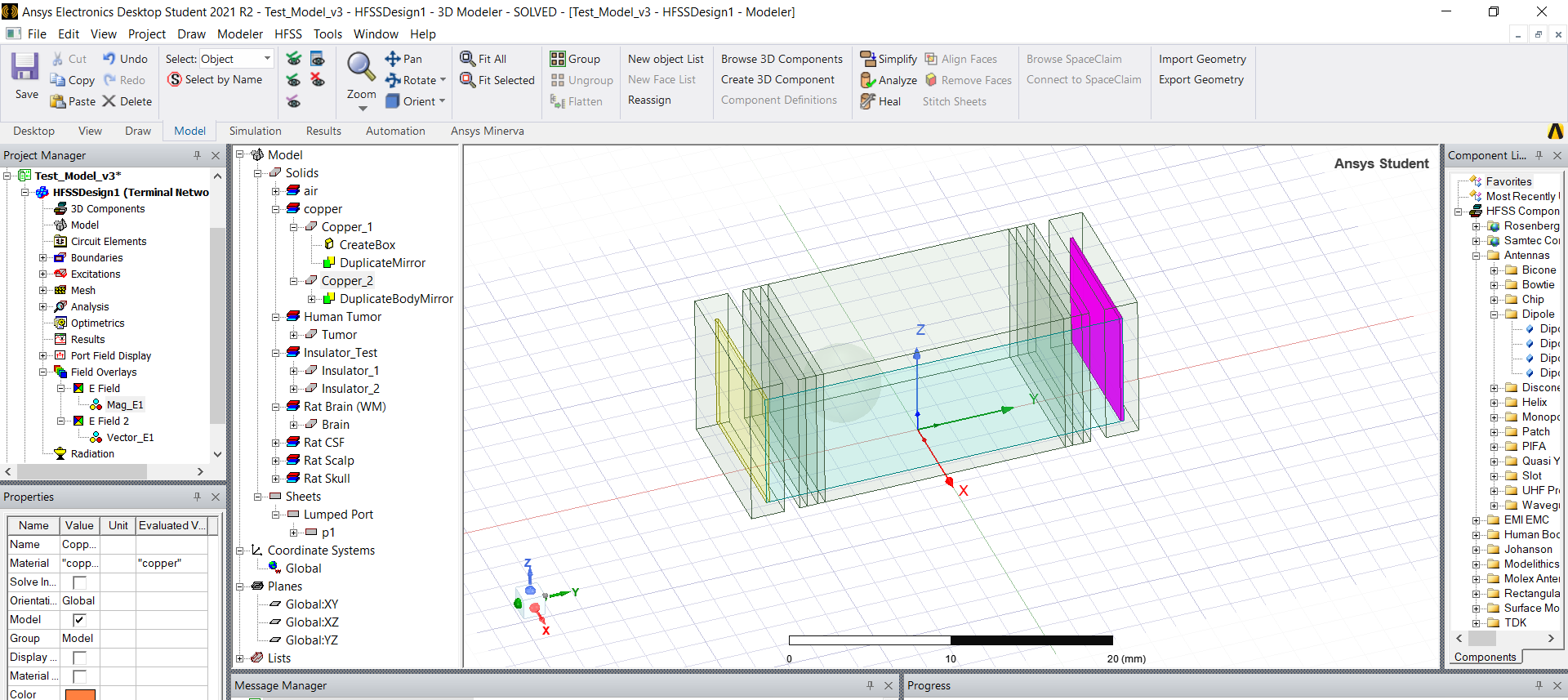This screenshot has height=700, width=1568.
Task: Collapse the Copper_1 tree node
Action: point(294,227)
